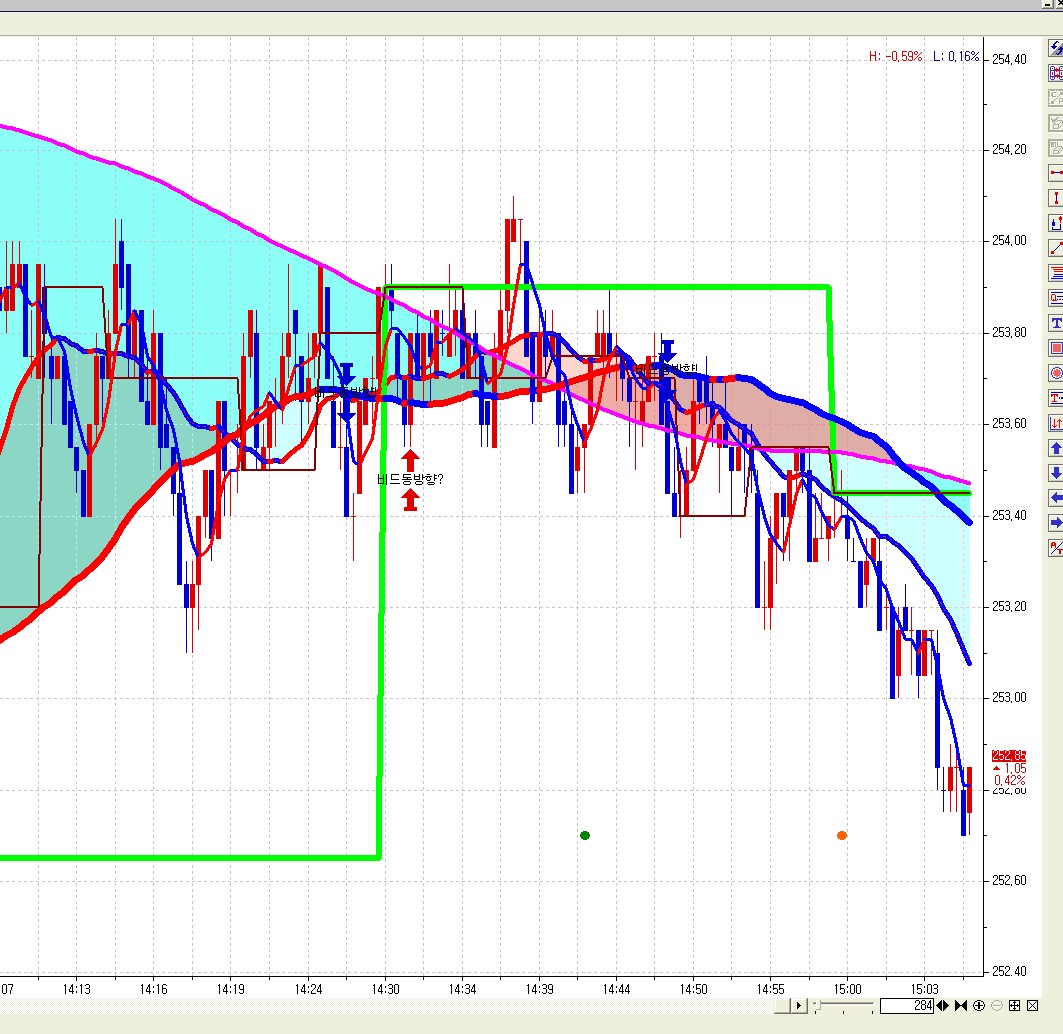Screen dimensions: 1063x1034
Task: Click the scroll-right arrow on the bottom scrollbar
Action: pyautogui.click(x=799, y=1006)
